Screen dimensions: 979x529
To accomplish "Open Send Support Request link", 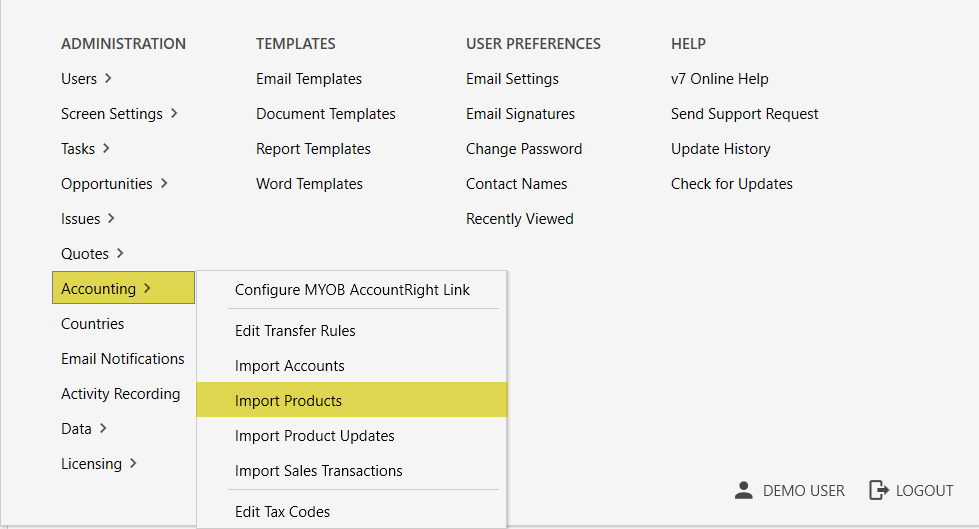I will pos(744,114).
